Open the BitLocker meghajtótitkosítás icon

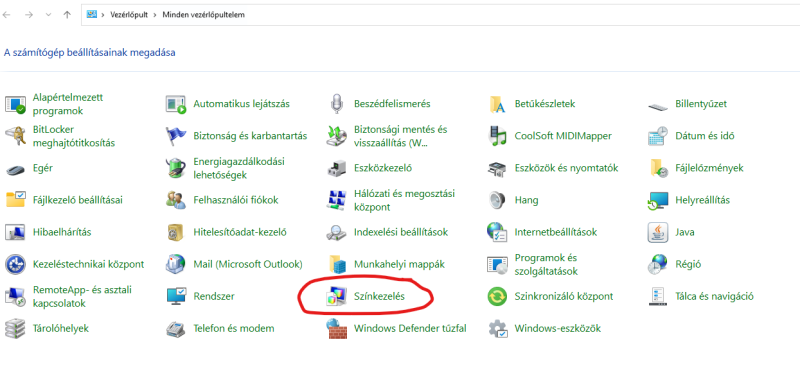point(15,136)
